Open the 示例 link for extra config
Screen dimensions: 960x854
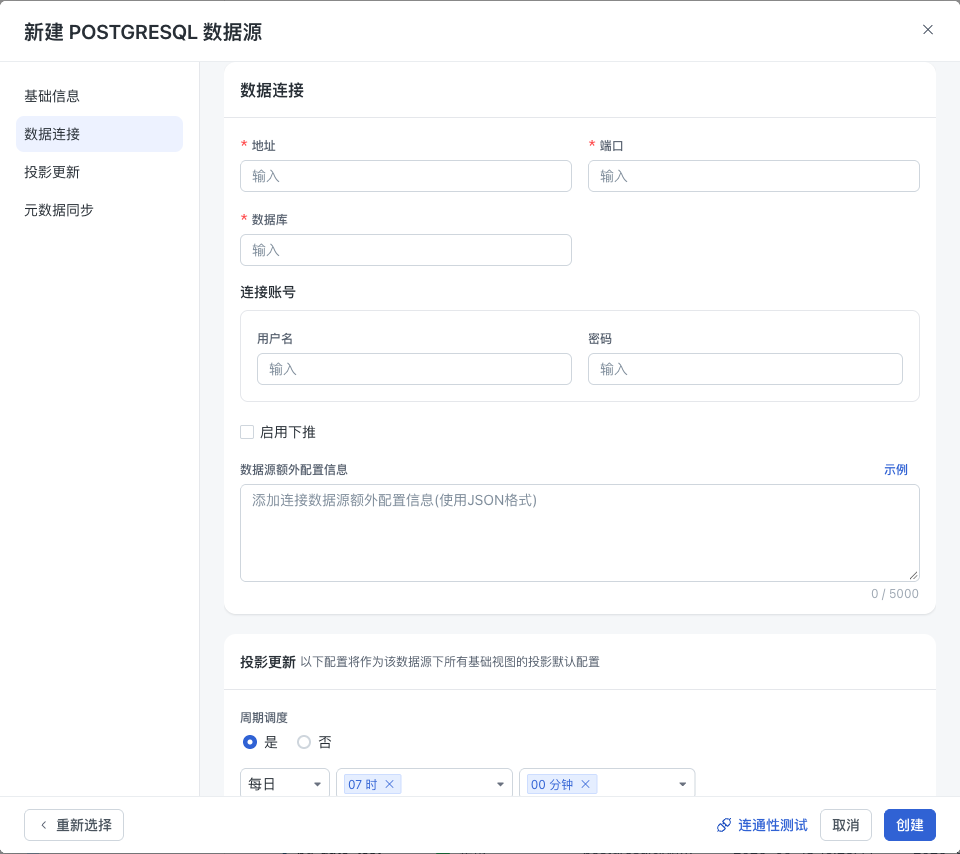[895, 470]
